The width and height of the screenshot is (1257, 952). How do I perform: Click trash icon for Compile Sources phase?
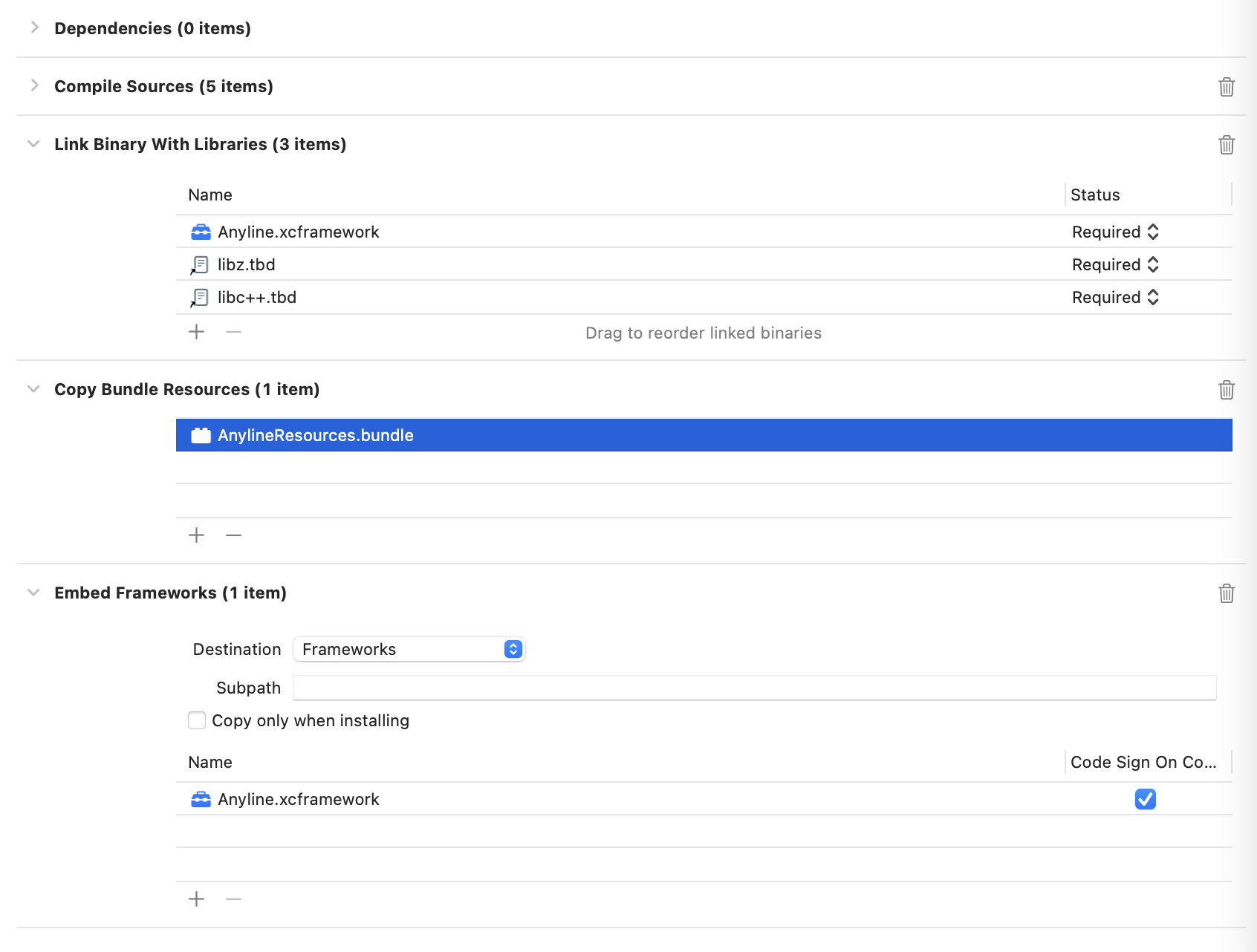[x=1227, y=86]
